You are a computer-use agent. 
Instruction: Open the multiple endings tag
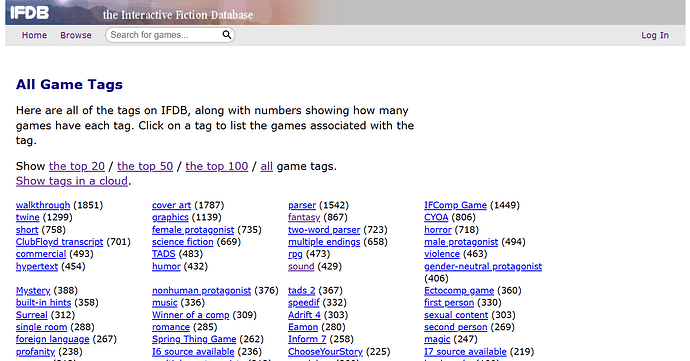(324, 242)
